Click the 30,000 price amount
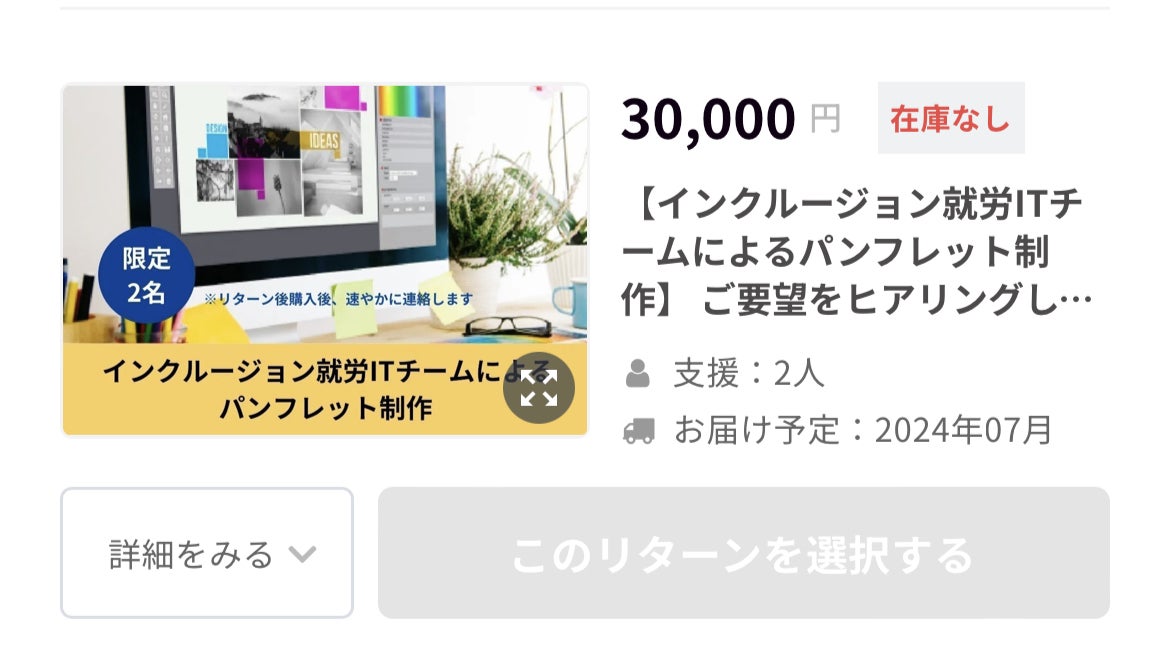 708,119
